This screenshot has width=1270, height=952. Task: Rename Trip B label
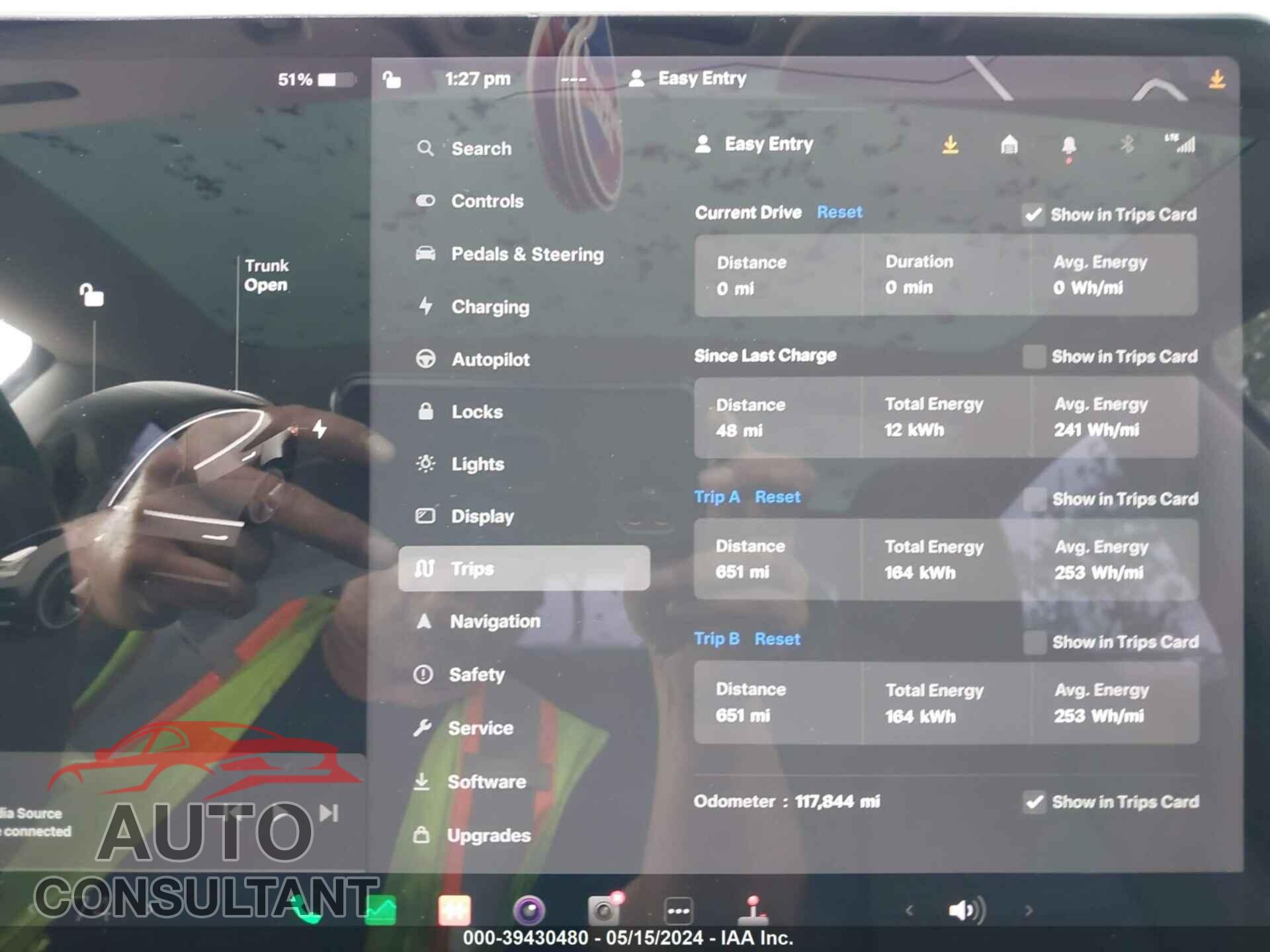click(717, 639)
